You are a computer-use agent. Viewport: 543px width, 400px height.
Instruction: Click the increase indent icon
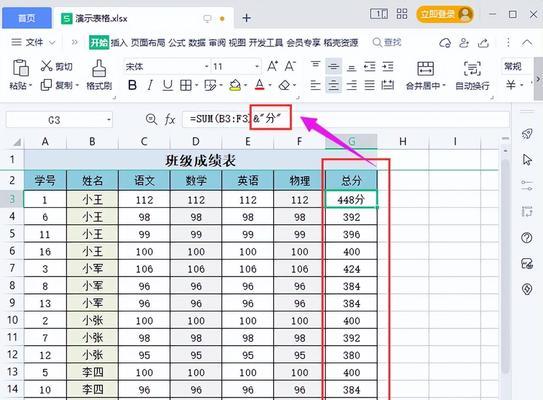pos(388,66)
